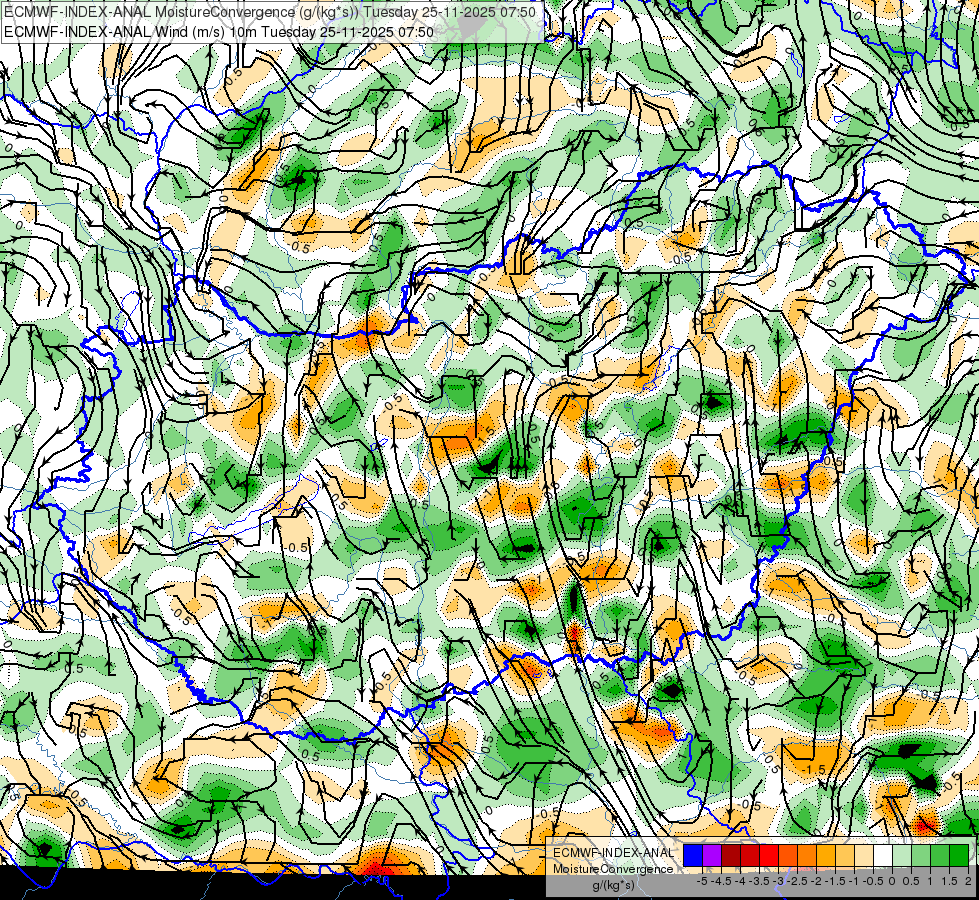Image resolution: width=979 pixels, height=900 pixels.
Task: Click the legend unit text 'g/(kg*s)'
Action: [x=614, y=885]
